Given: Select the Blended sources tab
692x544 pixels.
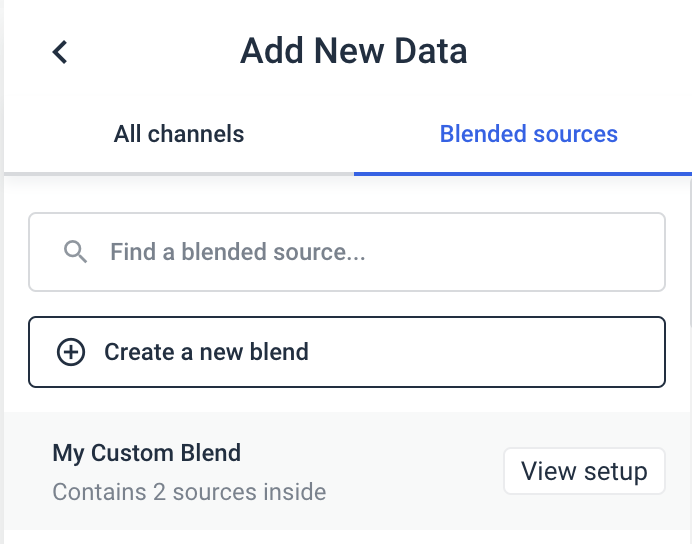Looking at the screenshot, I should pos(528,134).
